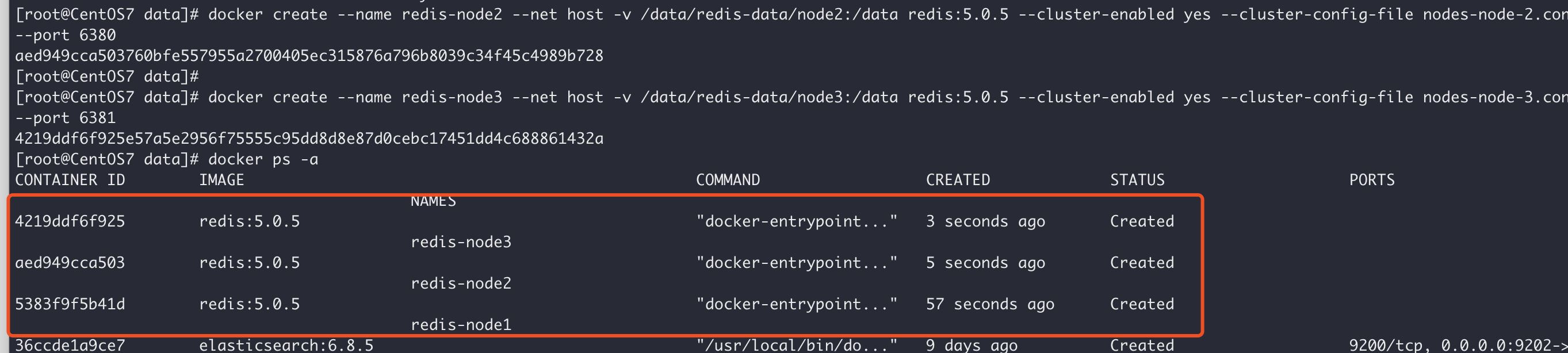Click the COMMAND column header
This screenshot has width=1568, height=353.
[x=728, y=180]
